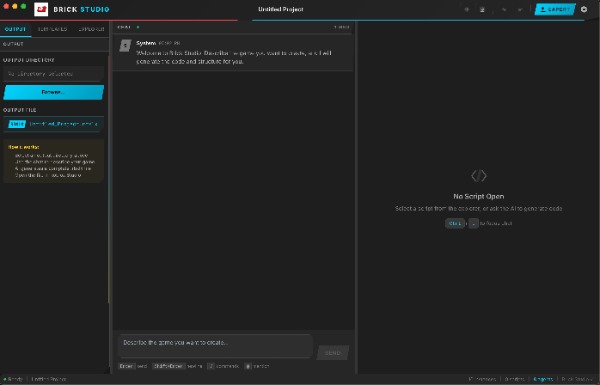Image resolution: width=600 pixels, height=385 pixels.
Task: Click the System avatar in chat
Action: point(126,46)
